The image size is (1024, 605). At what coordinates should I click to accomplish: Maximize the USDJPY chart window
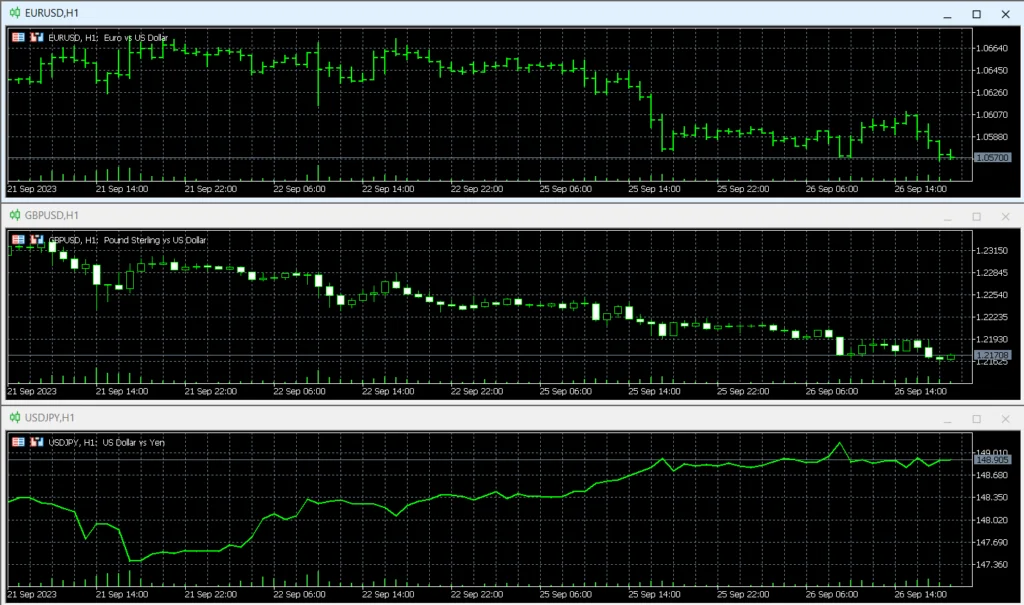(x=977, y=418)
